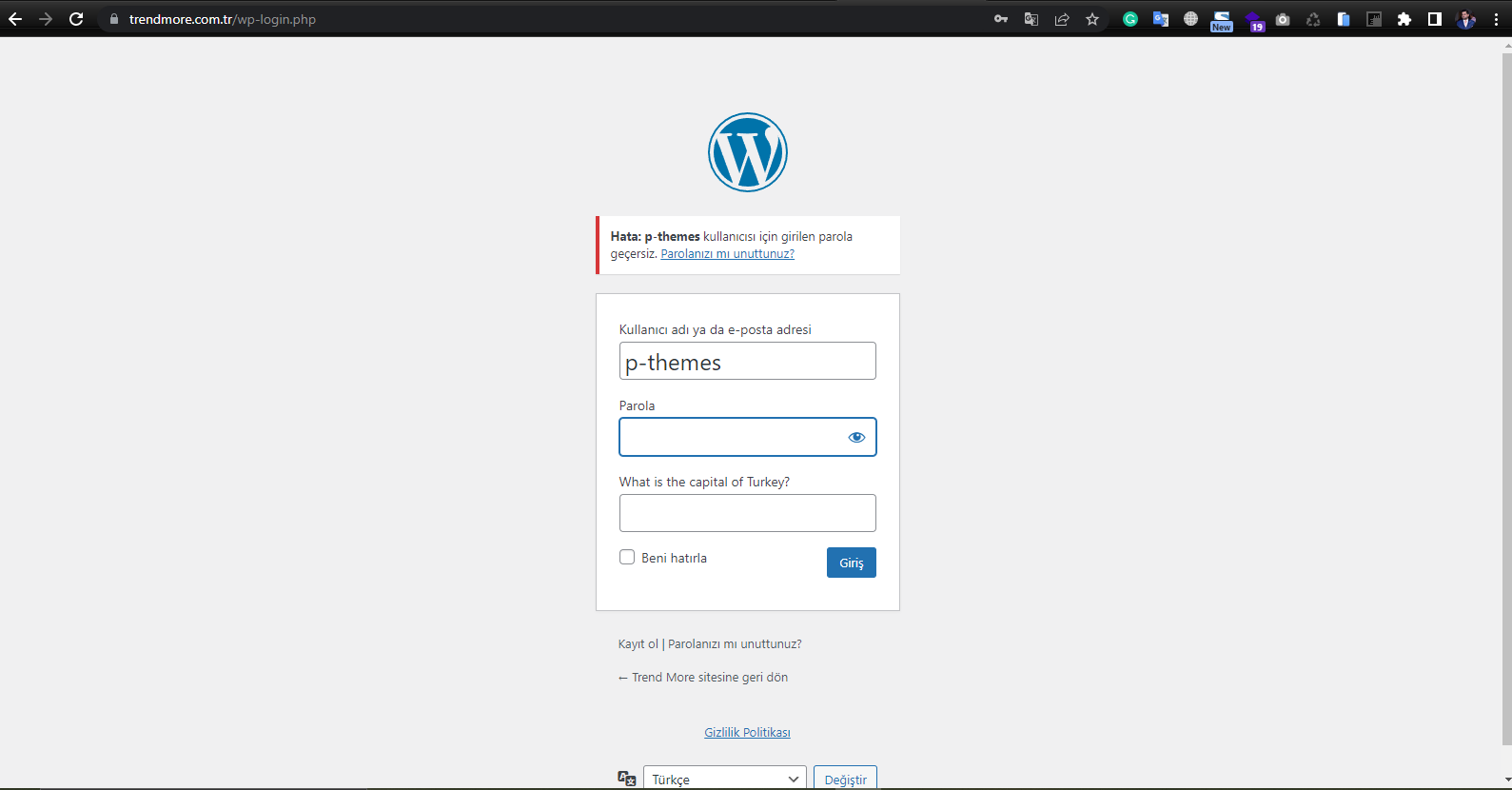Open the dark square ruler extension
This screenshot has width=1512, height=790.
pyautogui.click(x=1374, y=19)
